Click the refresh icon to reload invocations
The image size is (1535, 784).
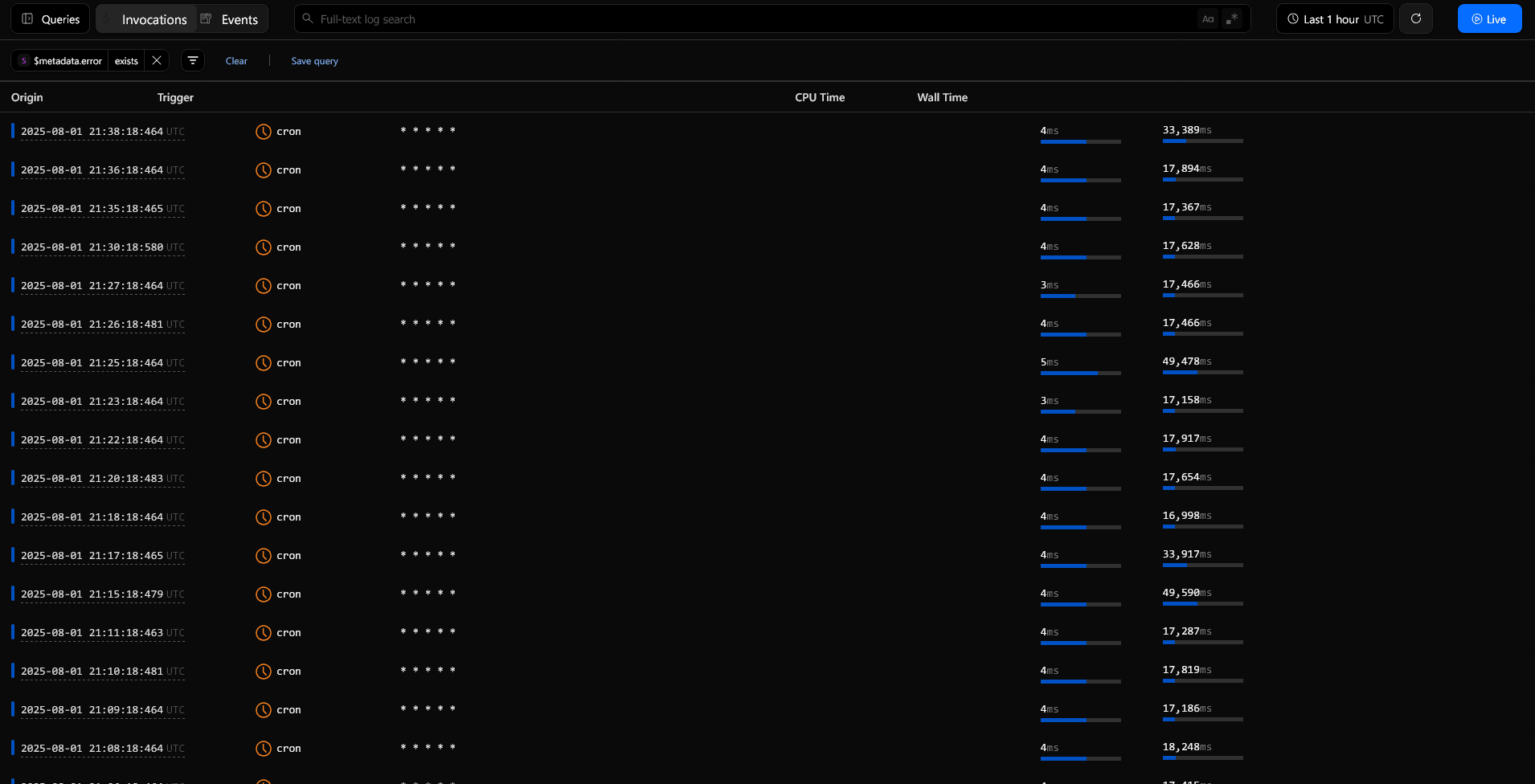click(1416, 18)
